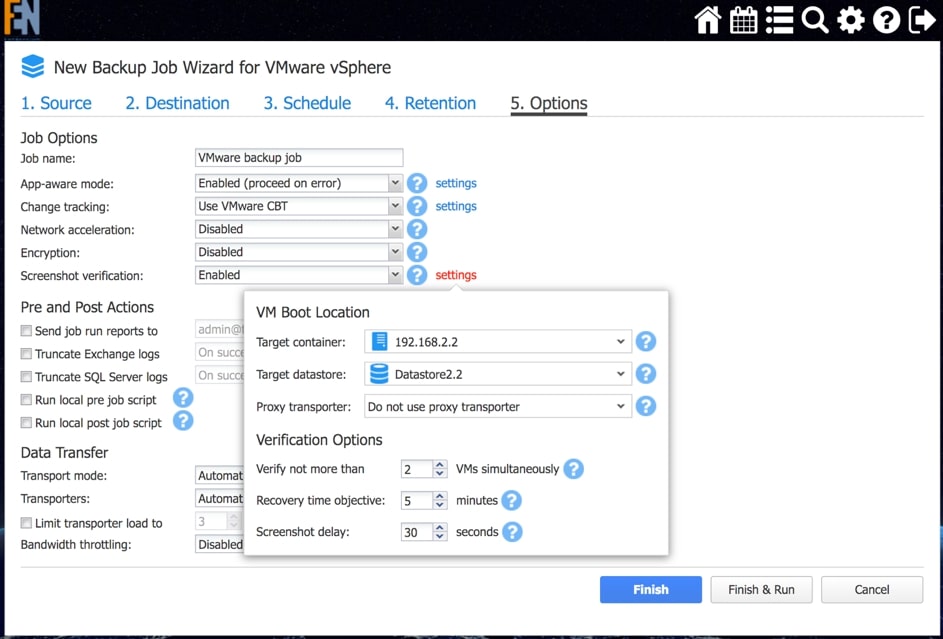Enable Send job run reports checkbox
Screen dimensions: 943x639
pyautogui.click(x=27, y=331)
